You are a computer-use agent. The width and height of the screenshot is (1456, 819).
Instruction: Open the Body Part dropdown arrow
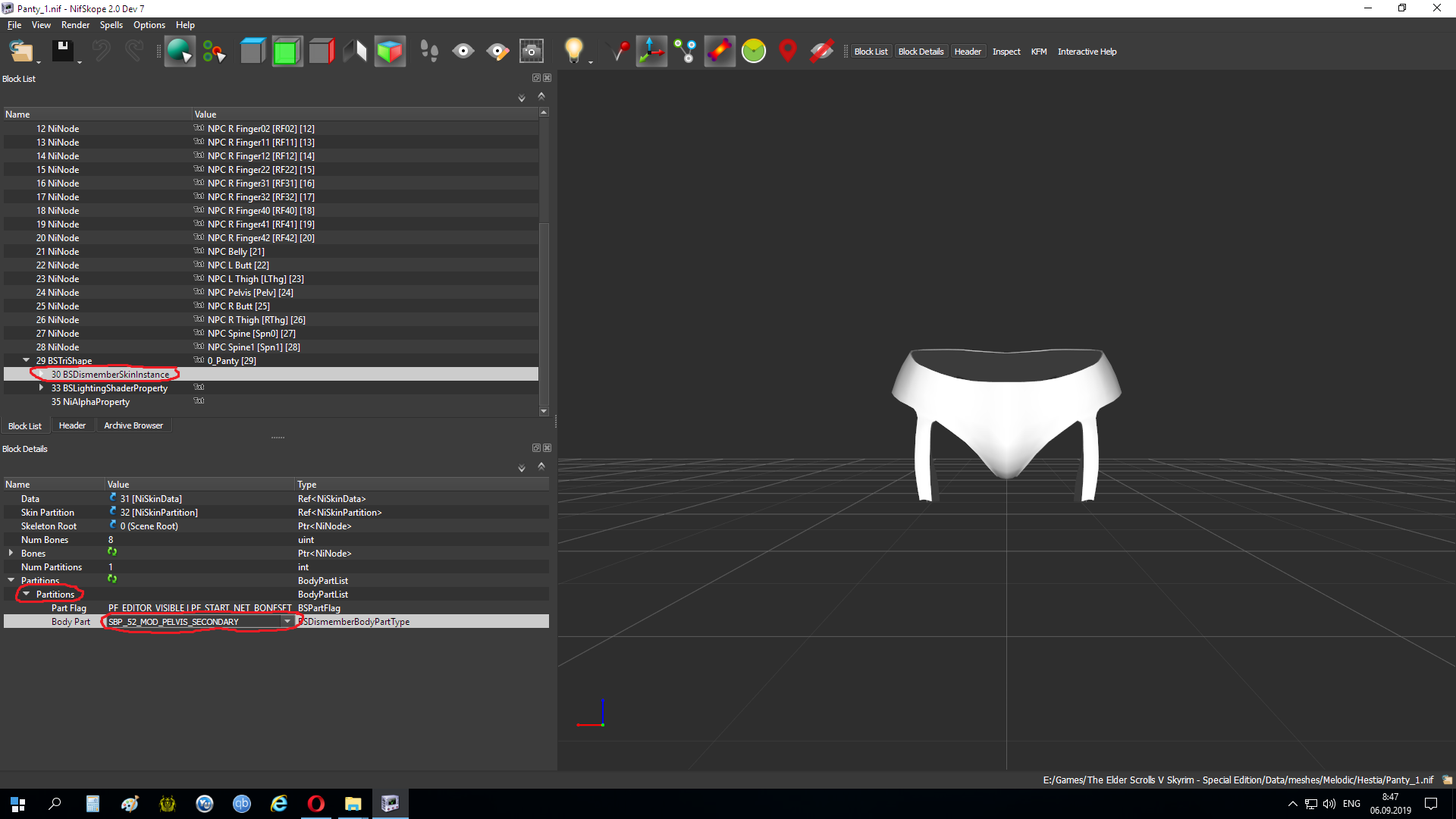tap(287, 622)
